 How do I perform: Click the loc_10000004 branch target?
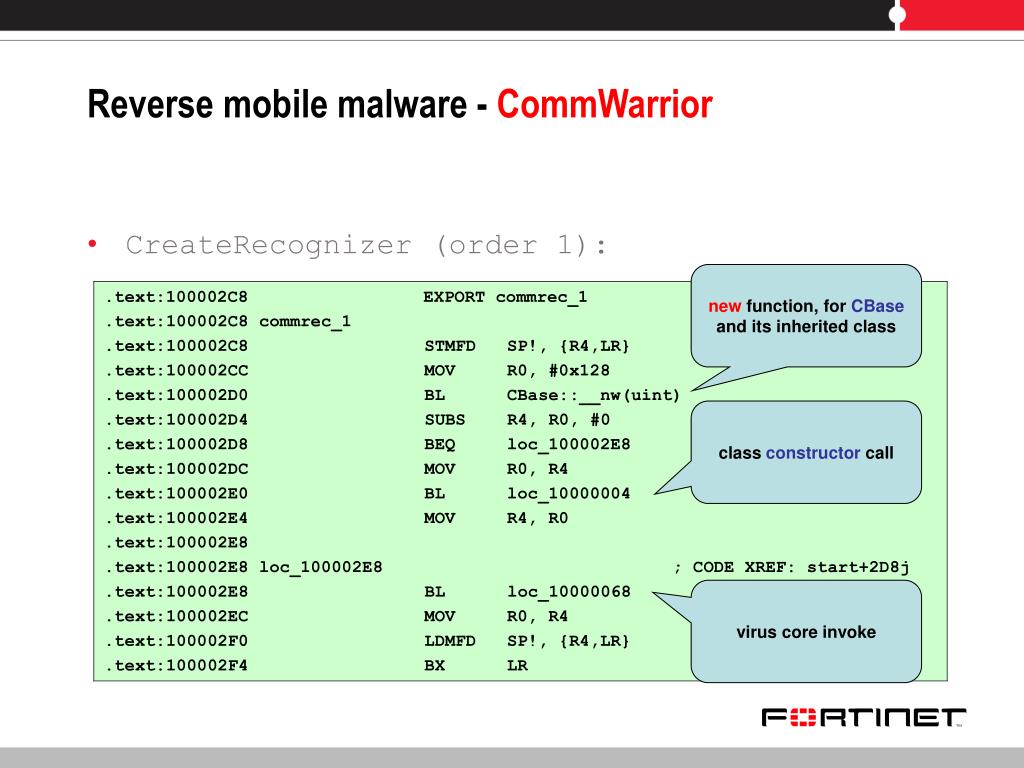coord(568,494)
